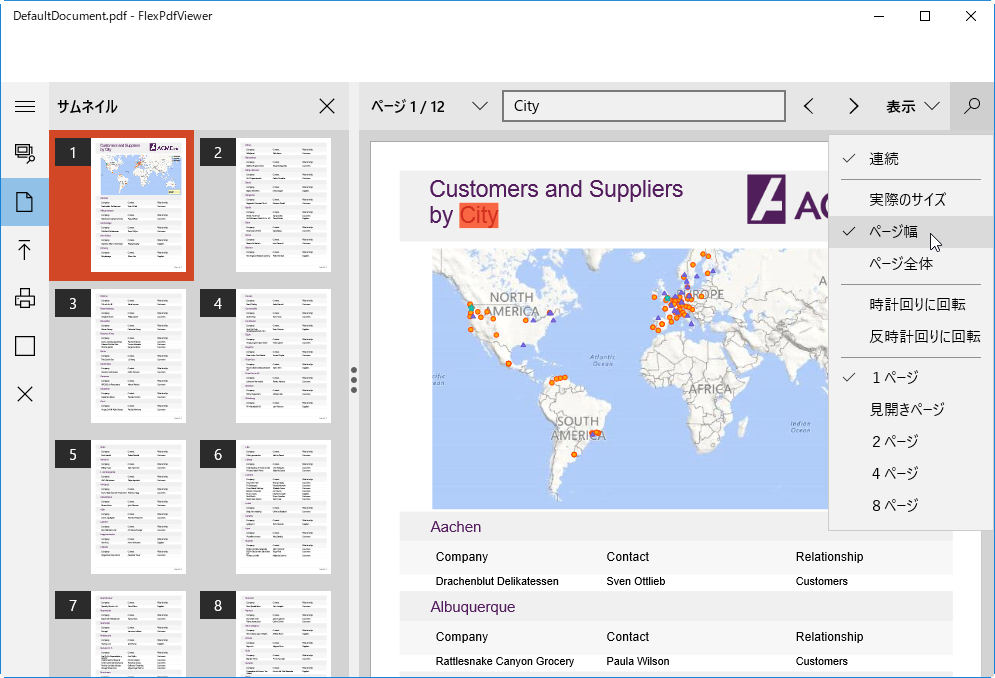Select ページ幅 page width option
995x678 pixels.
(x=911, y=232)
